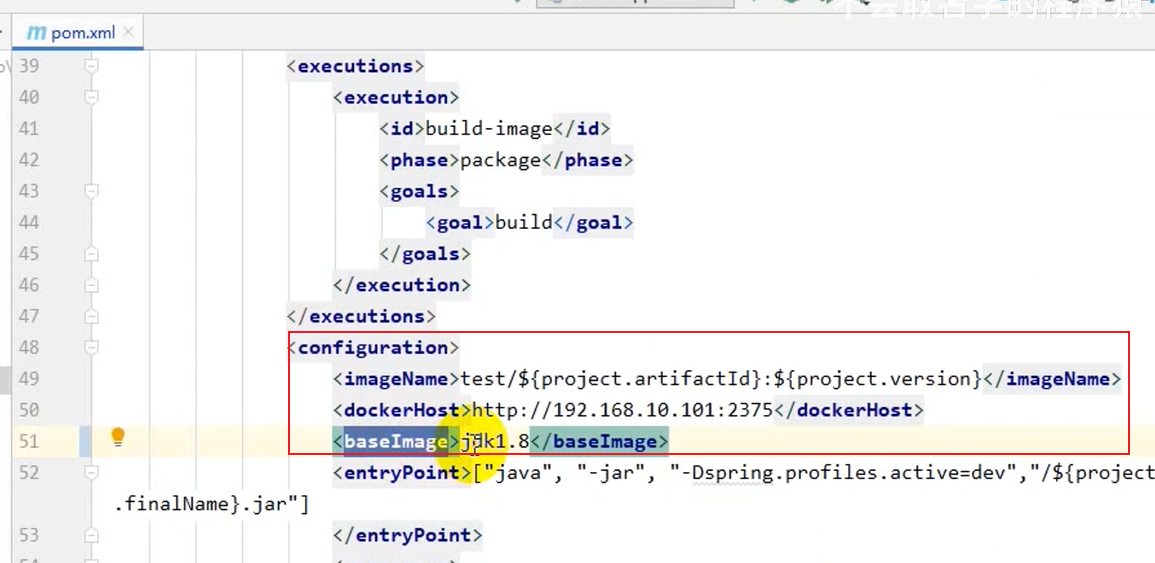Screen dimensions: 1155x563
Task: Click the closing entryPoint tag
Action: (408, 535)
